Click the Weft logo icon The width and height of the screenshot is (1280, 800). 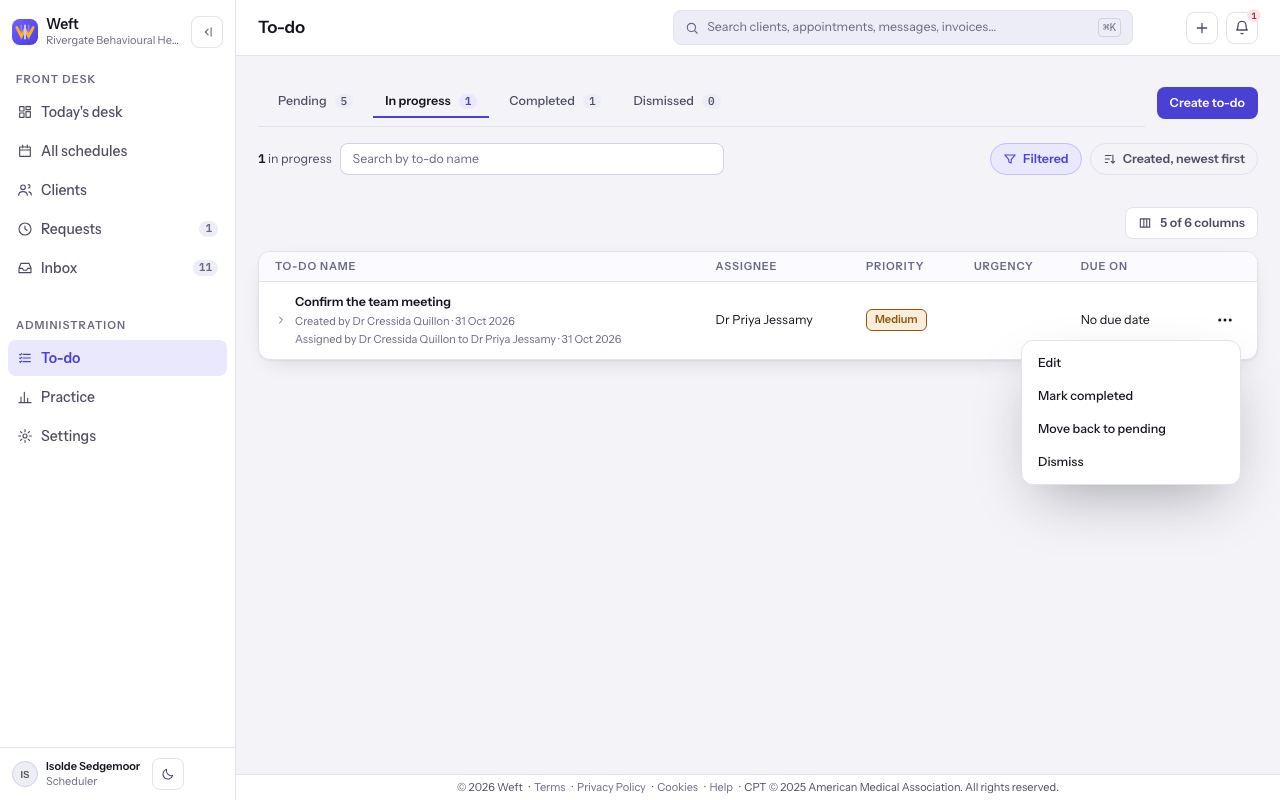click(25, 32)
